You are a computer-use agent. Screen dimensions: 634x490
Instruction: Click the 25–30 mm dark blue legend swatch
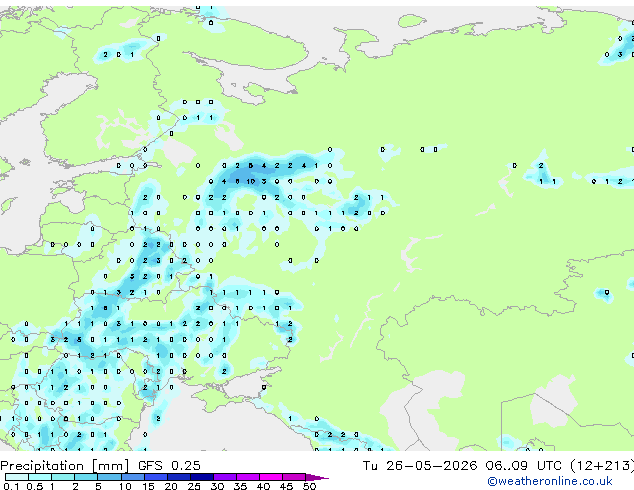point(201,477)
